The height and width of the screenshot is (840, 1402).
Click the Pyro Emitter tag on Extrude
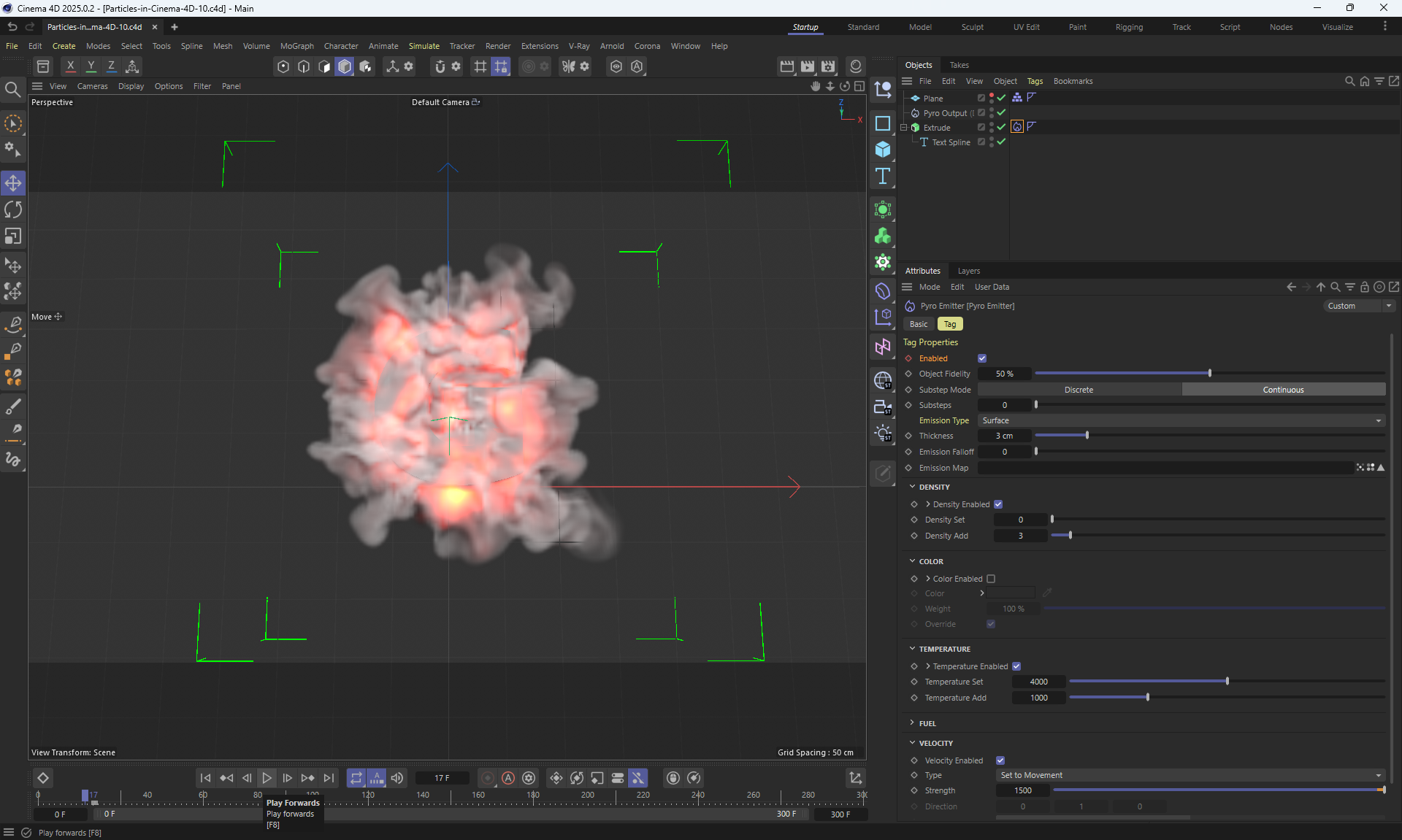click(x=1017, y=127)
